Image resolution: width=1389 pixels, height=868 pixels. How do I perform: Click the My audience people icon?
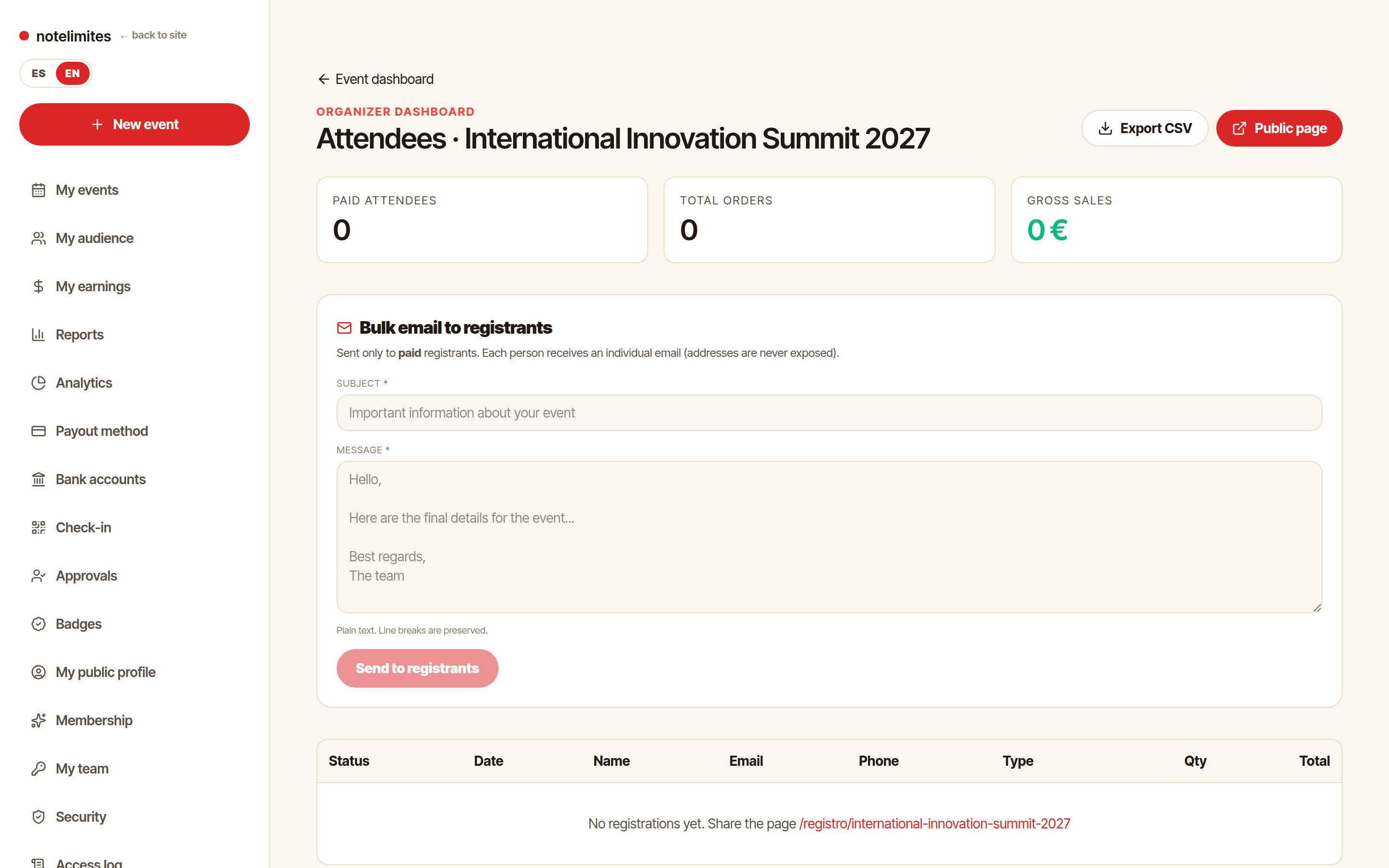tap(39, 238)
